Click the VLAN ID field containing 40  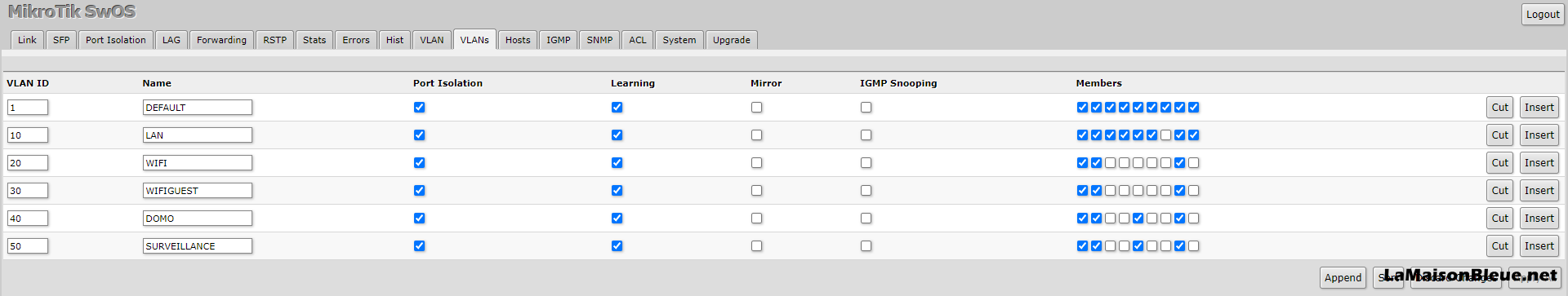pyautogui.click(x=28, y=219)
